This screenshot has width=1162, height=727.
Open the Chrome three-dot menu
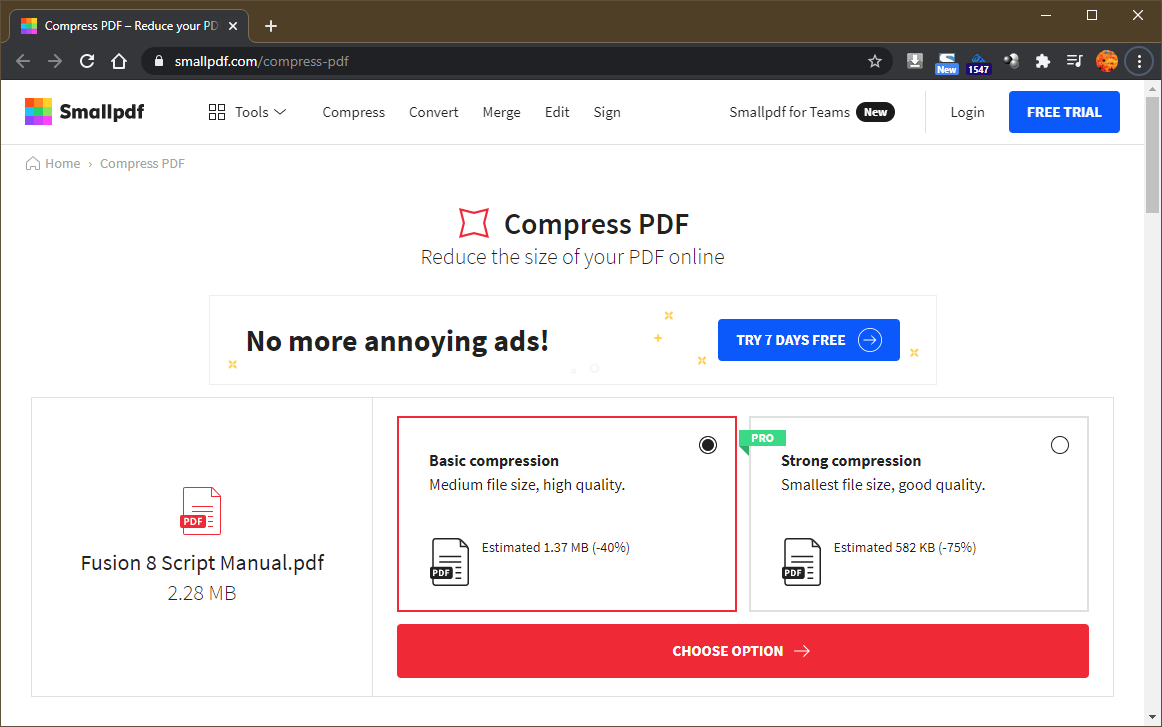coord(1139,62)
